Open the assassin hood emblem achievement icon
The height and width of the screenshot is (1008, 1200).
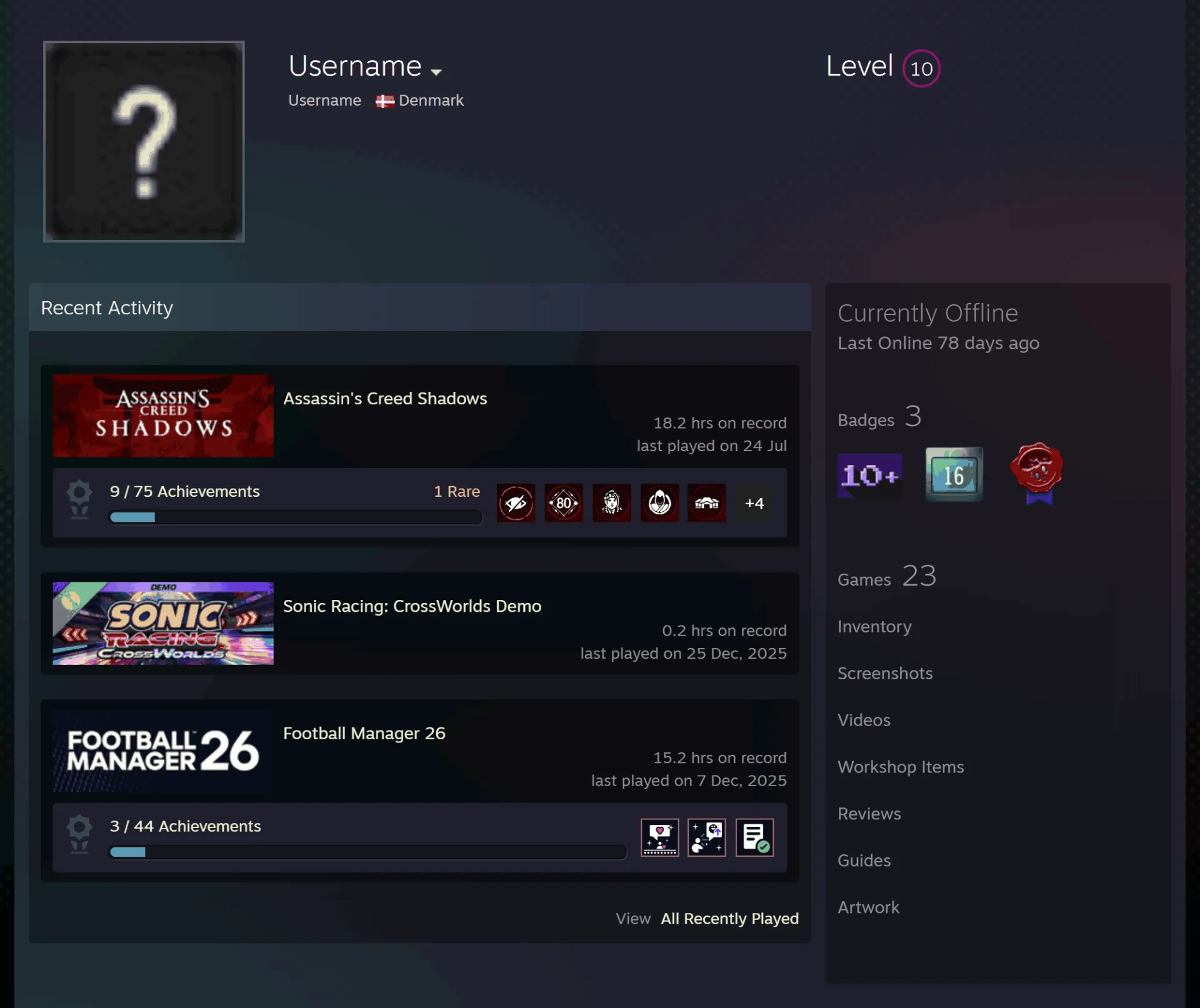[659, 502]
